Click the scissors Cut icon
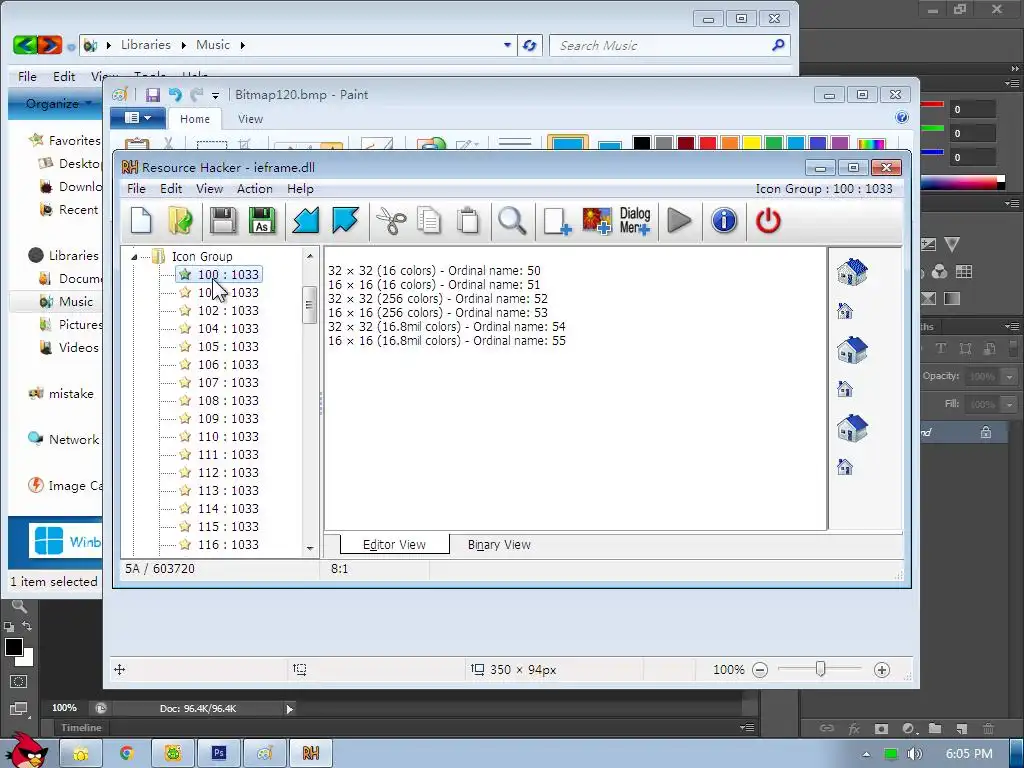This screenshot has height=768, width=1024. (391, 220)
